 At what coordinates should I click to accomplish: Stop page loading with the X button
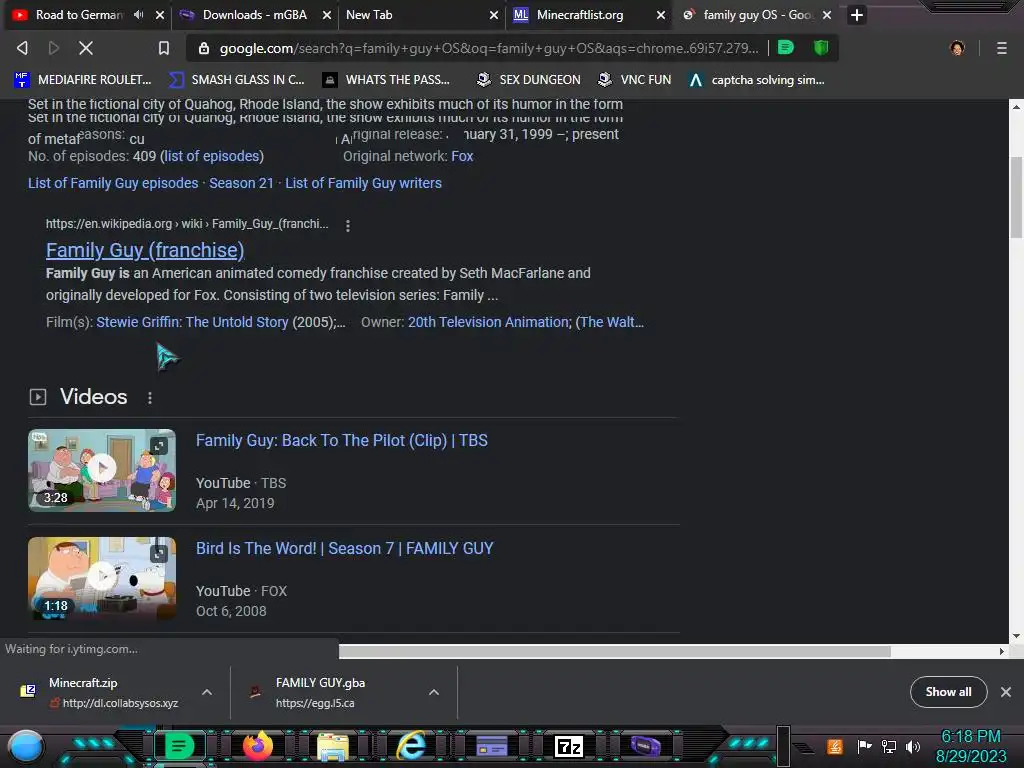point(86,48)
